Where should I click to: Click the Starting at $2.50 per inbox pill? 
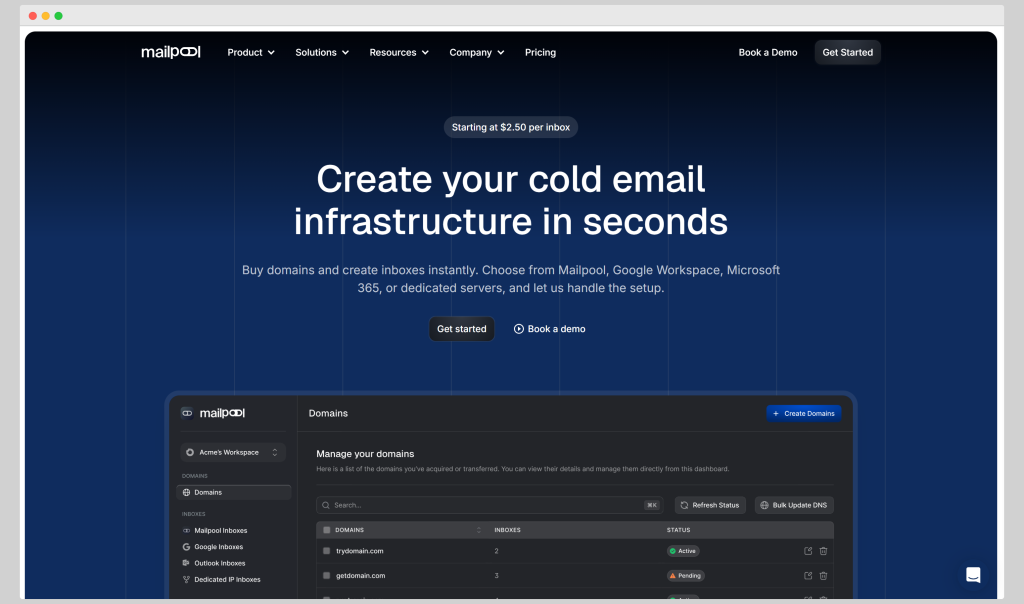[x=511, y=127]
